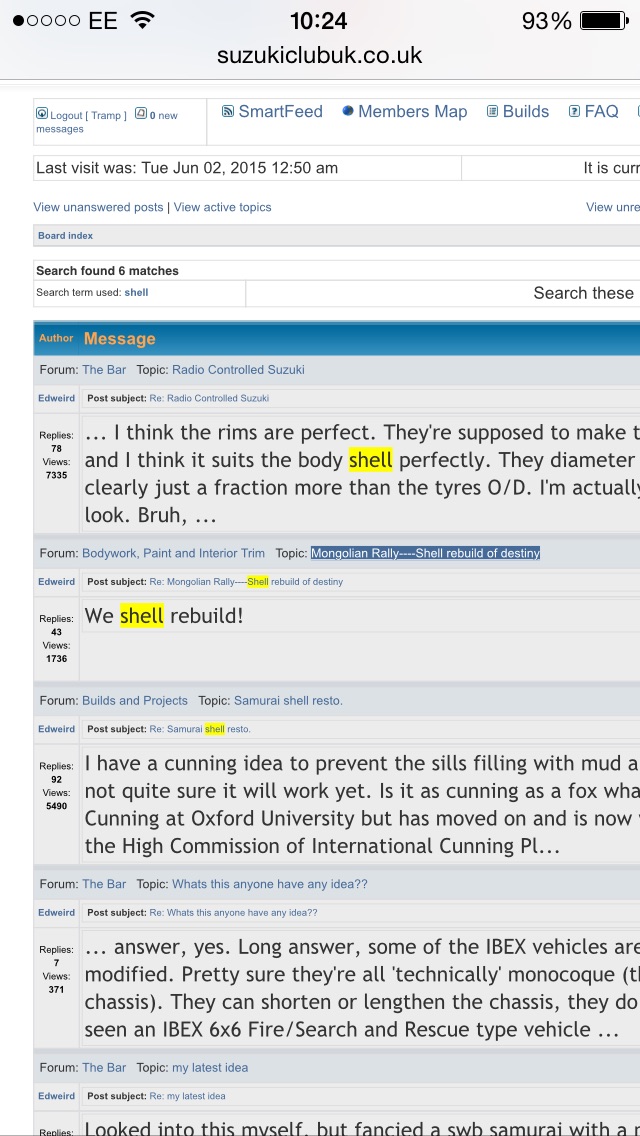The image size is (640, 1136).
Task: Tap 'Search found 6 matches' text
Action: [107, 271]
